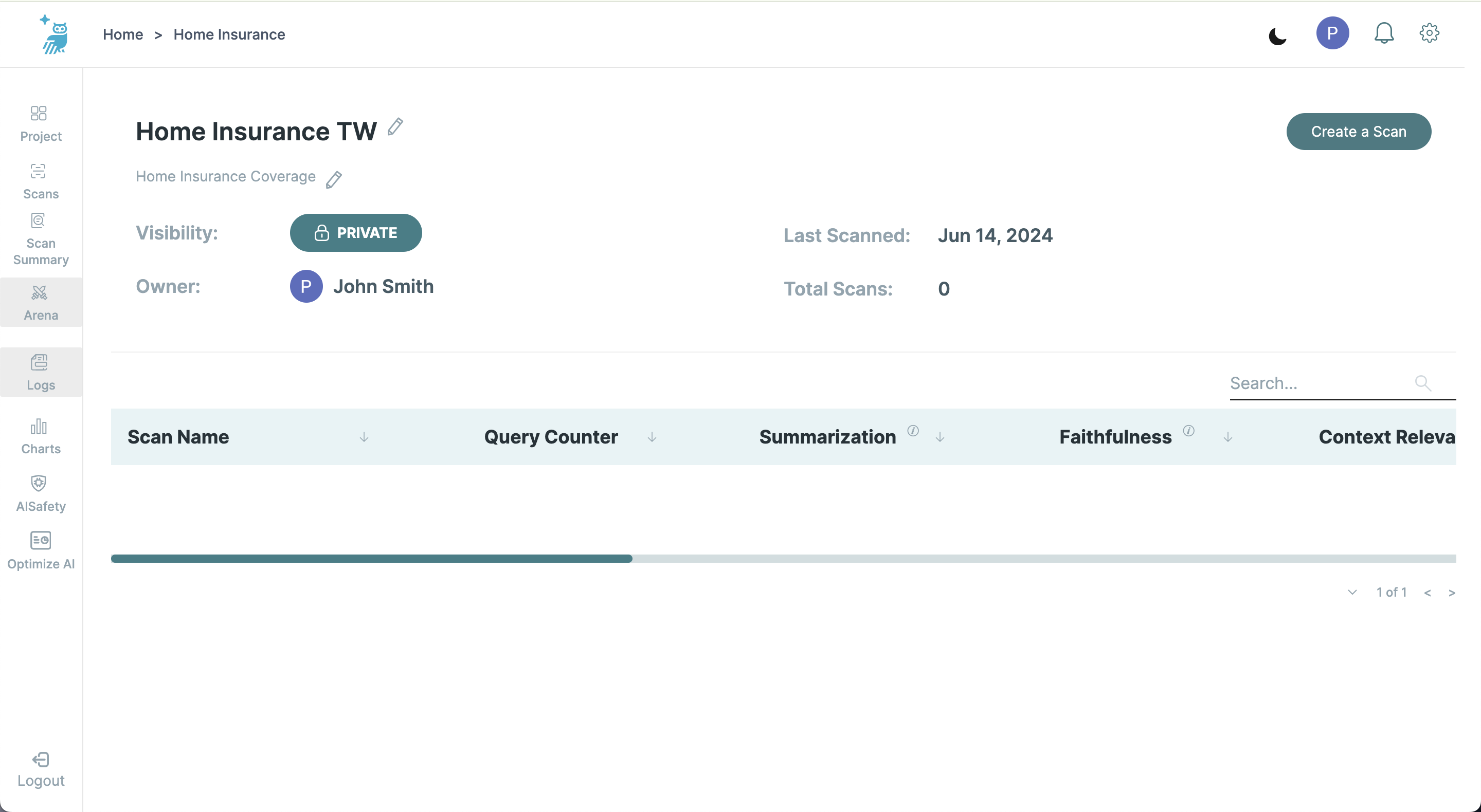Open the Scans sidebar section
This screenshot has width=1481, height=812.
pos(41,181)
